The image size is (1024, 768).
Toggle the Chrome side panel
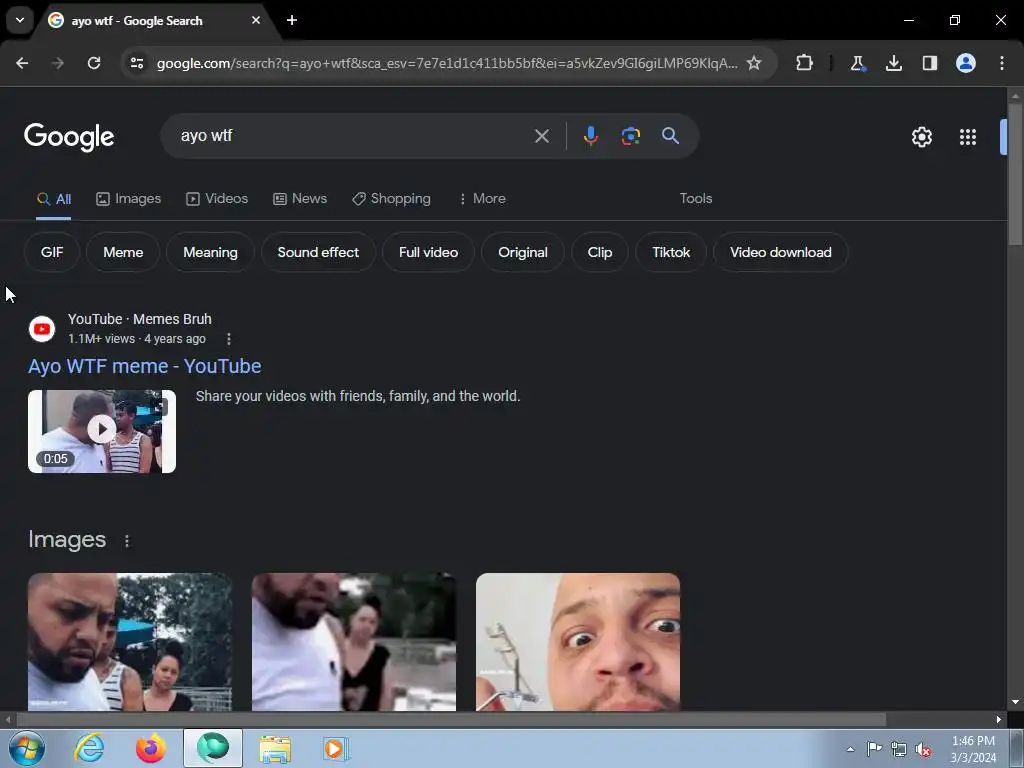pos(929,63)
